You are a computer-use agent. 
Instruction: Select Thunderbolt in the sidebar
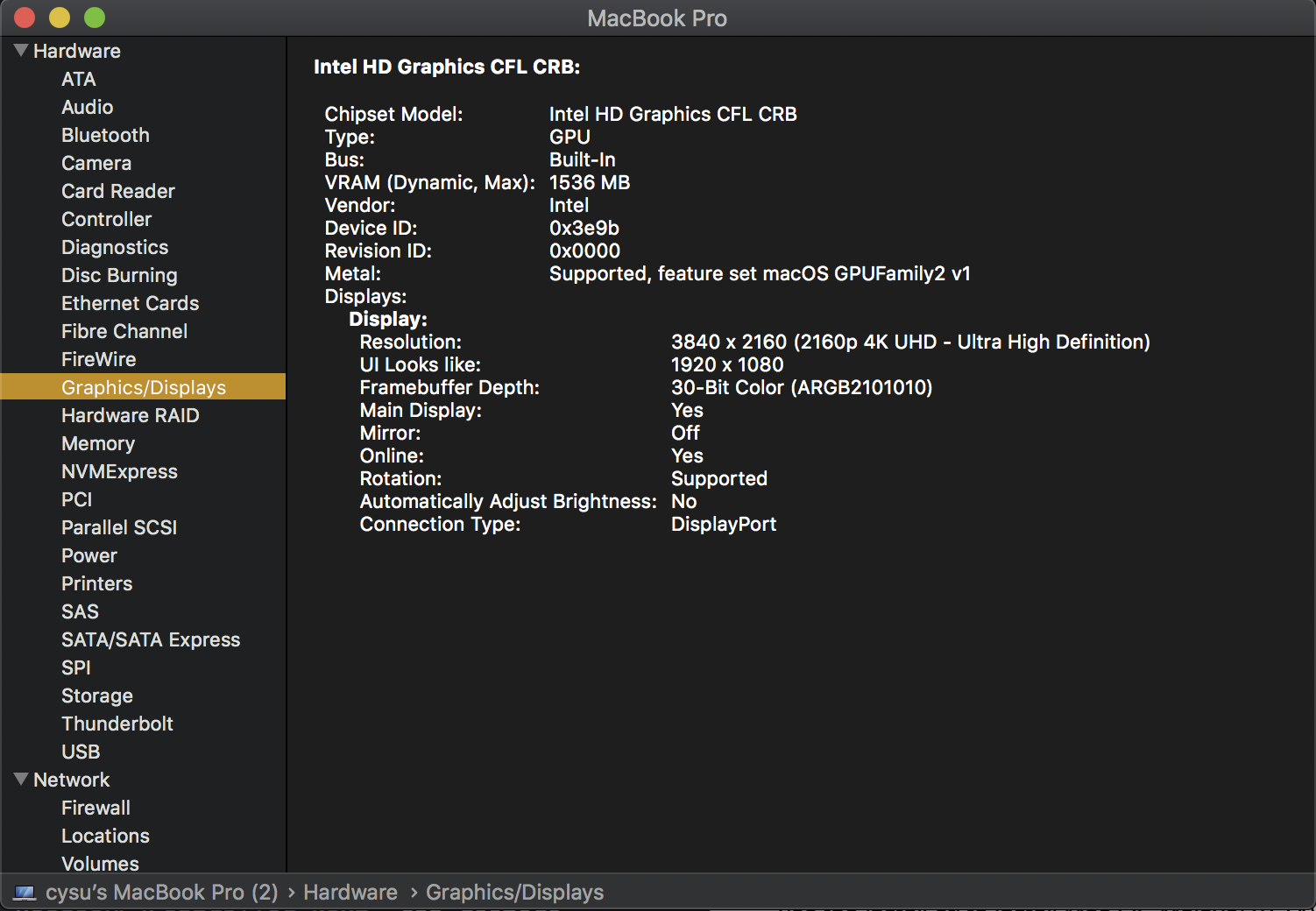[x=117, y=724]
